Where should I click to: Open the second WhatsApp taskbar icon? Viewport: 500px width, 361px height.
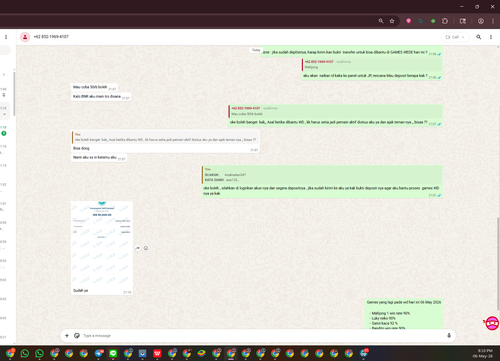(x=39, y=353)
